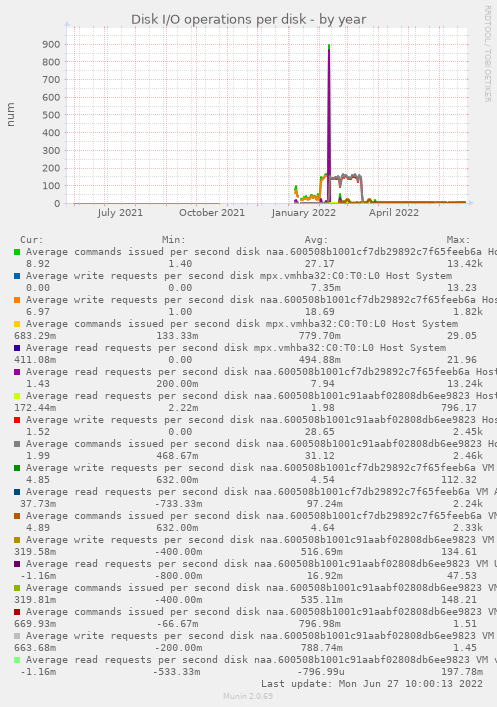Screen dimensions: 497x707
Task: Click the light green swatch on the last legend entry
Action: tap(17, 660)
